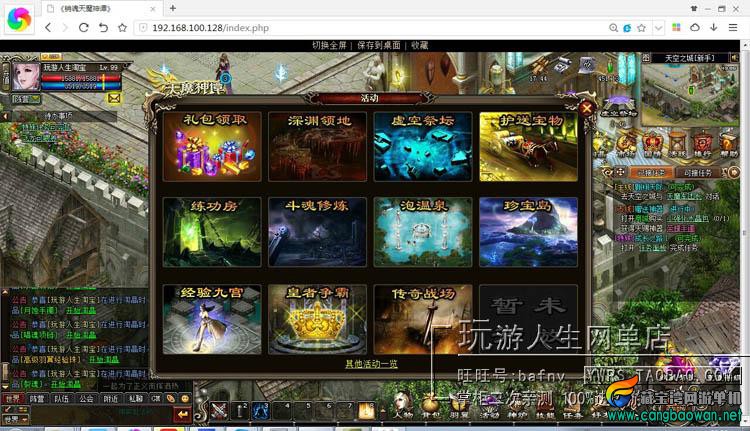The image size is (750, 431).
Task: Open downloads with the down-arrow icon
Action: [x=714, y=28]
